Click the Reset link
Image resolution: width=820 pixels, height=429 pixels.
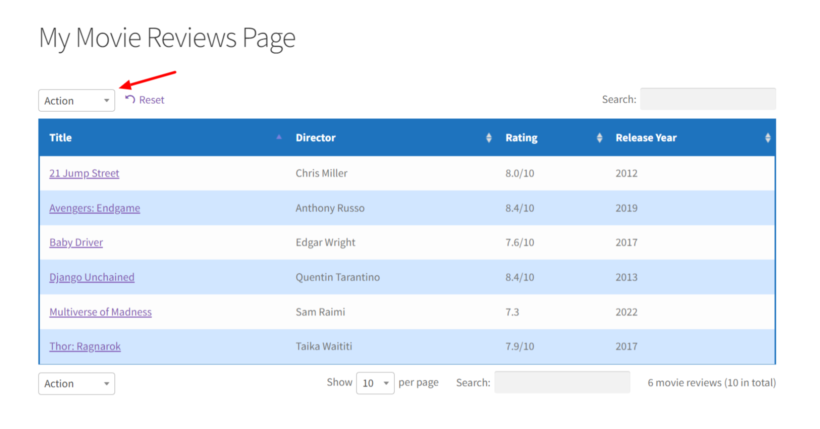click(145, 100)
